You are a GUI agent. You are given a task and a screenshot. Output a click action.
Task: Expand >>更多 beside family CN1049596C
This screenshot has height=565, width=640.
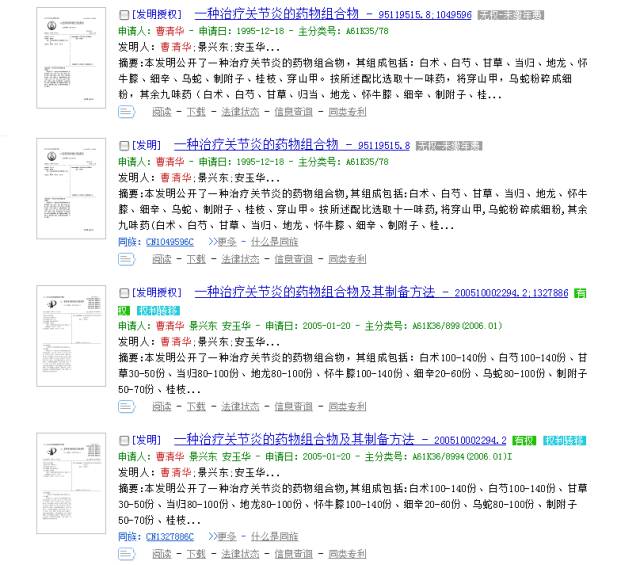(x=222, y=242)
